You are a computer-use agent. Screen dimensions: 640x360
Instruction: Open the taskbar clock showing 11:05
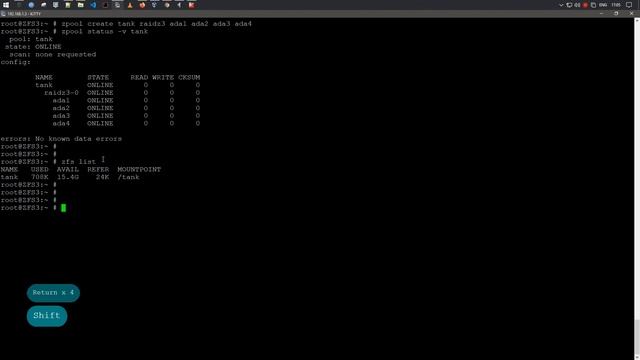click(616, 5)
